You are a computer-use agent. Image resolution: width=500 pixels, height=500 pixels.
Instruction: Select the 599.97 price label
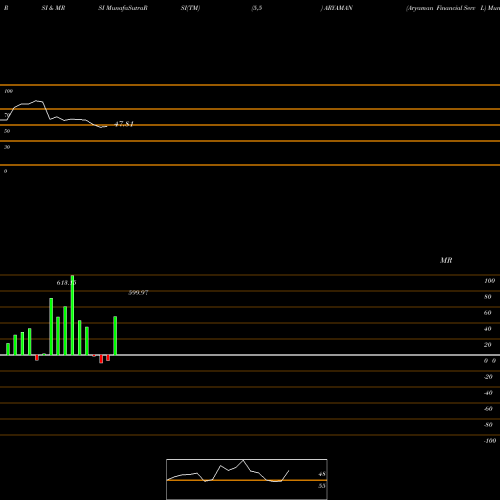(138, 292)
